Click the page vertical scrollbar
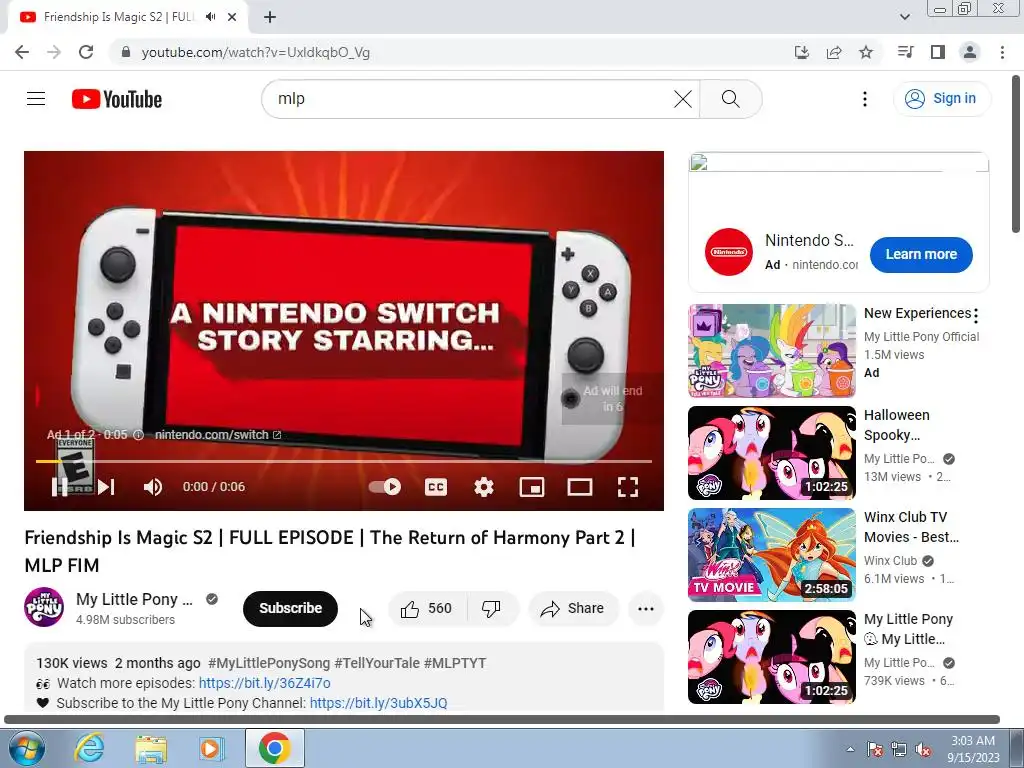 coord(1016,154)
